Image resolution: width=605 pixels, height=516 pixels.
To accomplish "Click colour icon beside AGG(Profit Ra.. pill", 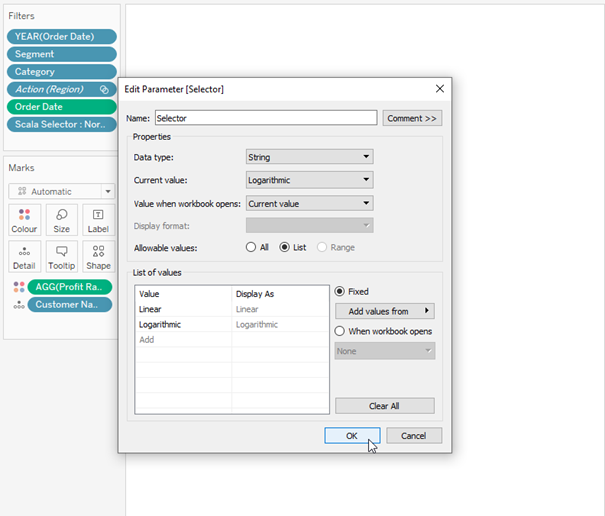I will [x=19, y=287].
